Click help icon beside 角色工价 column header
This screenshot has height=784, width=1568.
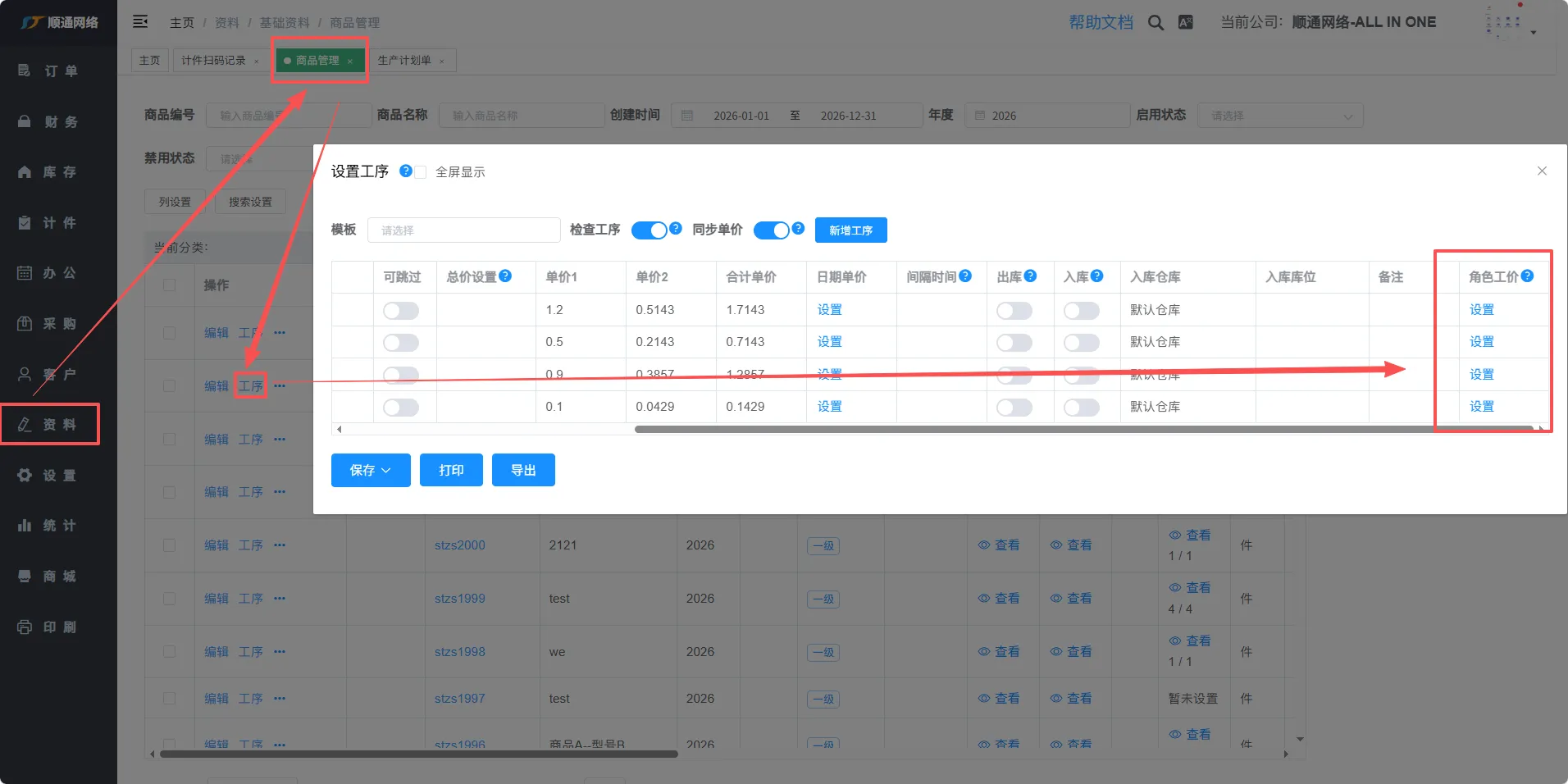tap(1527, 276)
